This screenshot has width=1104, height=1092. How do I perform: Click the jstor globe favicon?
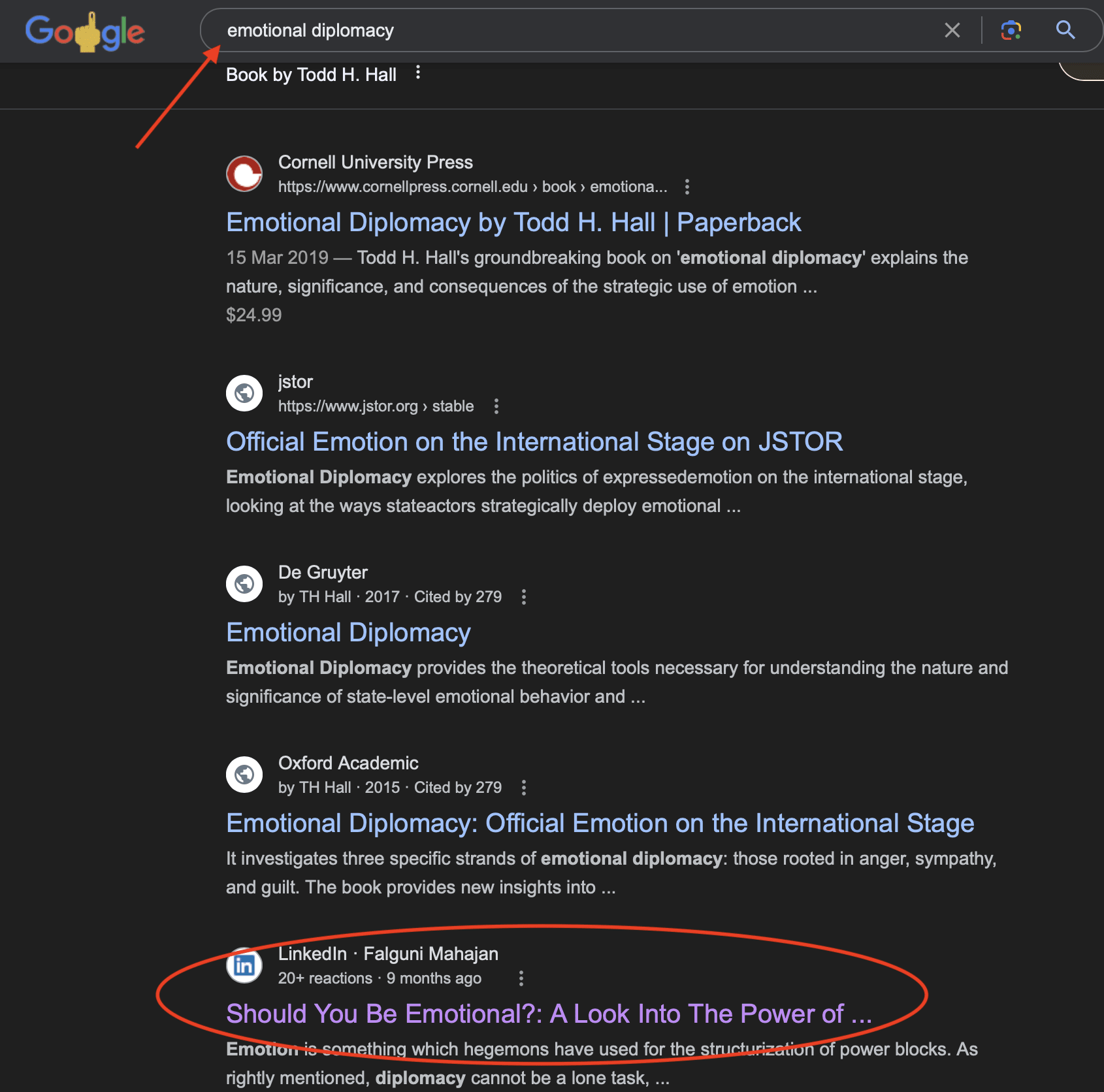(x=244, y=393)
